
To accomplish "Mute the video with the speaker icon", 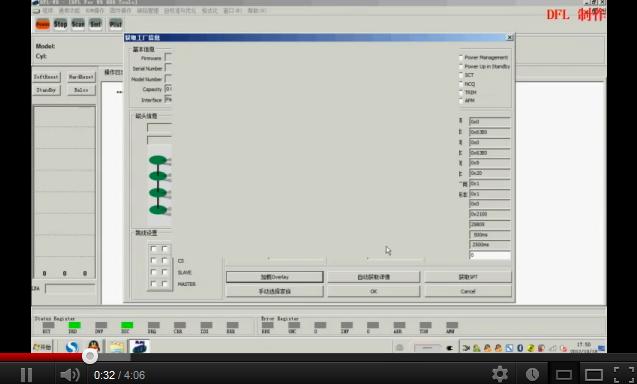I will click(69, 375).
